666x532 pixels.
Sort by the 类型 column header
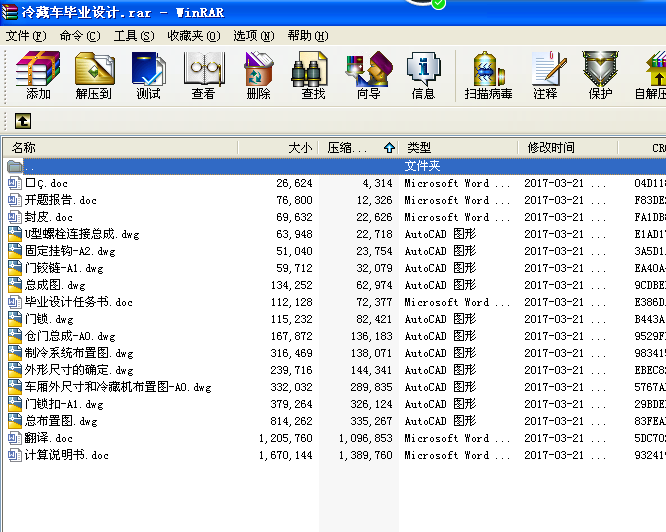(458, 148)
